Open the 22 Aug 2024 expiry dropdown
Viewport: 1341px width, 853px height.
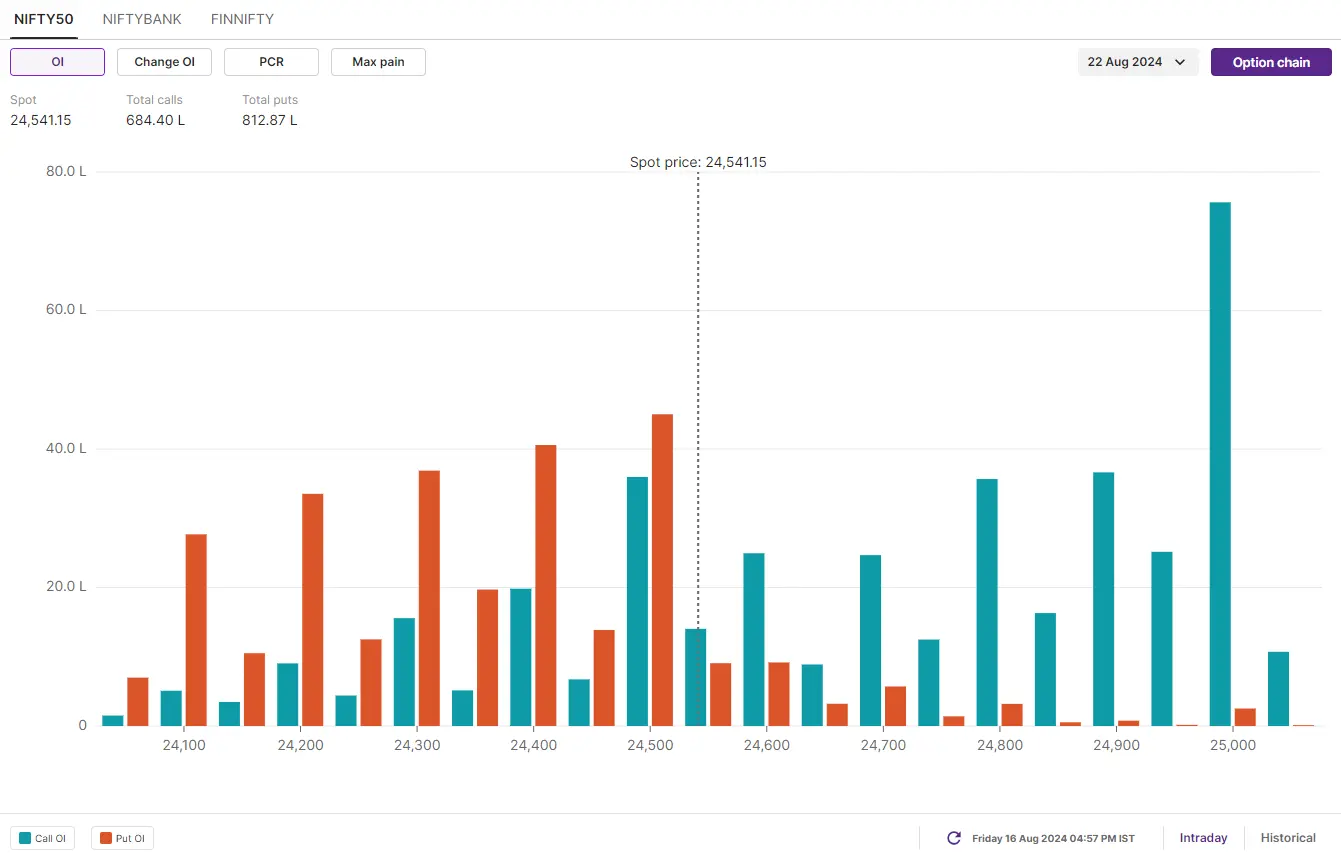tap(1138, 62)
